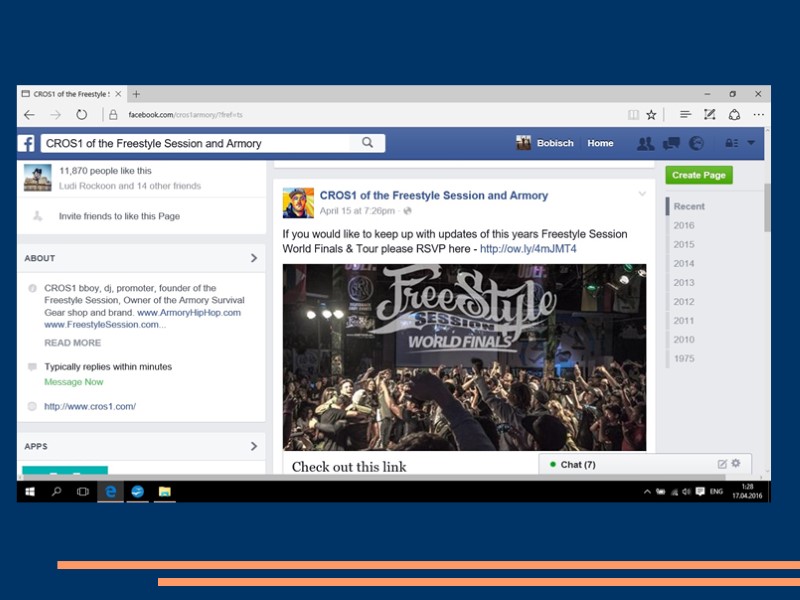Add page to favorites star icon

[651, 115]
